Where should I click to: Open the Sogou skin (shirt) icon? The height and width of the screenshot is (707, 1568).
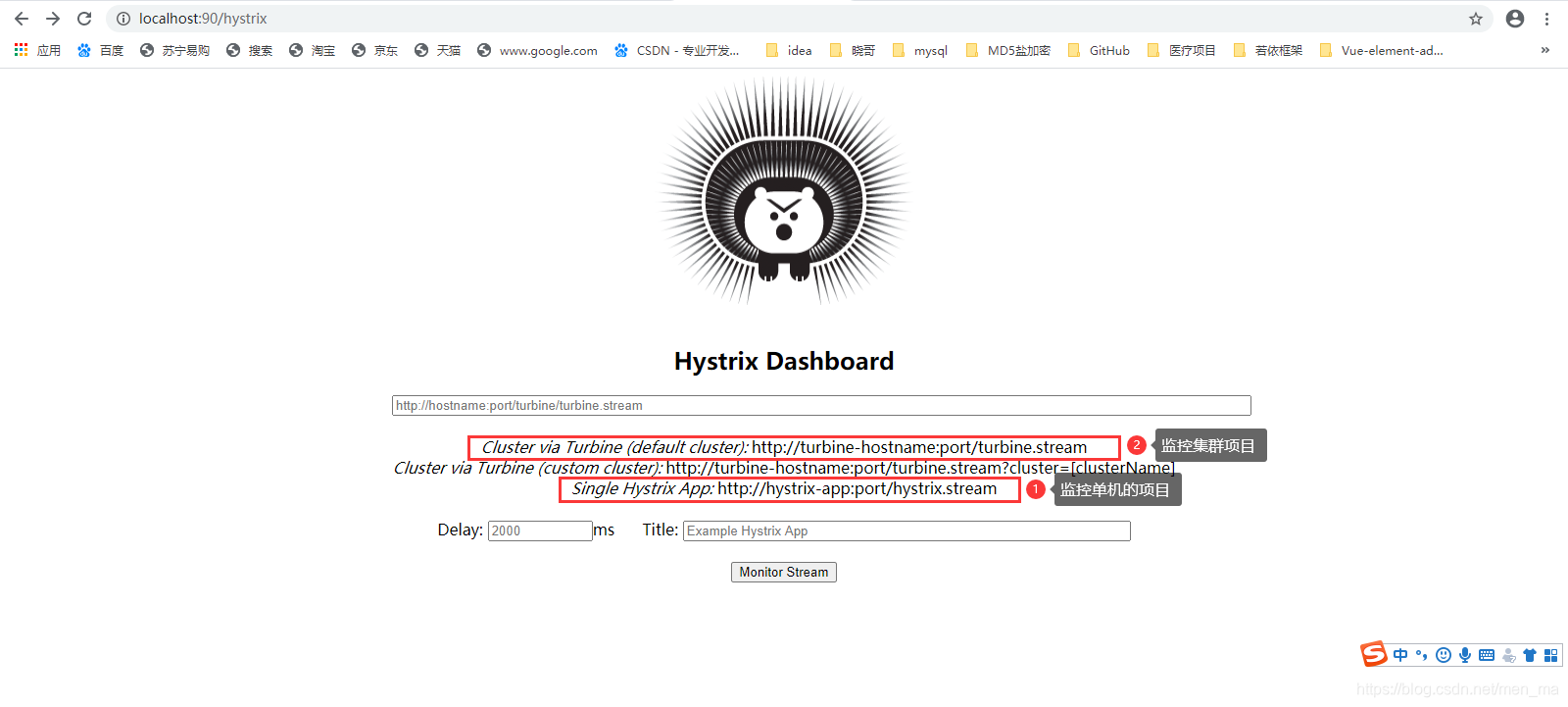1530,655
